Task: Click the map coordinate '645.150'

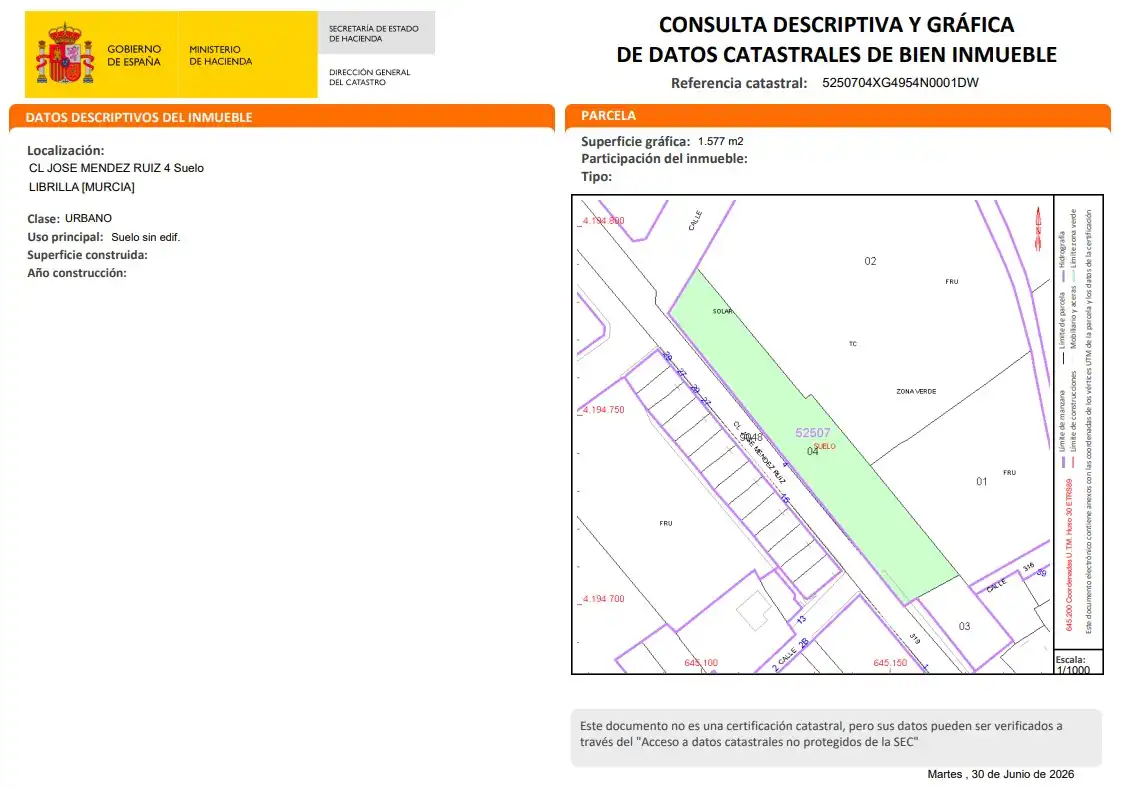Action: tap(890, 663)
